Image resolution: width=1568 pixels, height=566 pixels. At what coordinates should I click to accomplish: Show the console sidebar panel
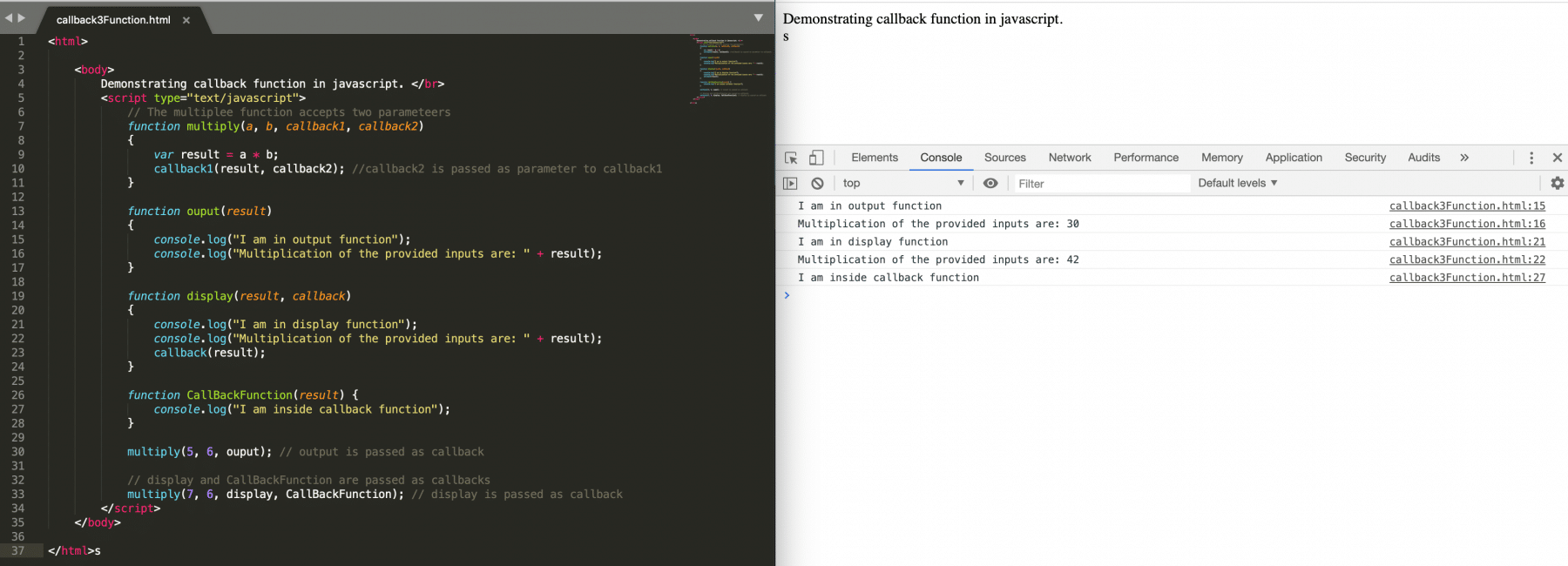click(x=790, y=183)
